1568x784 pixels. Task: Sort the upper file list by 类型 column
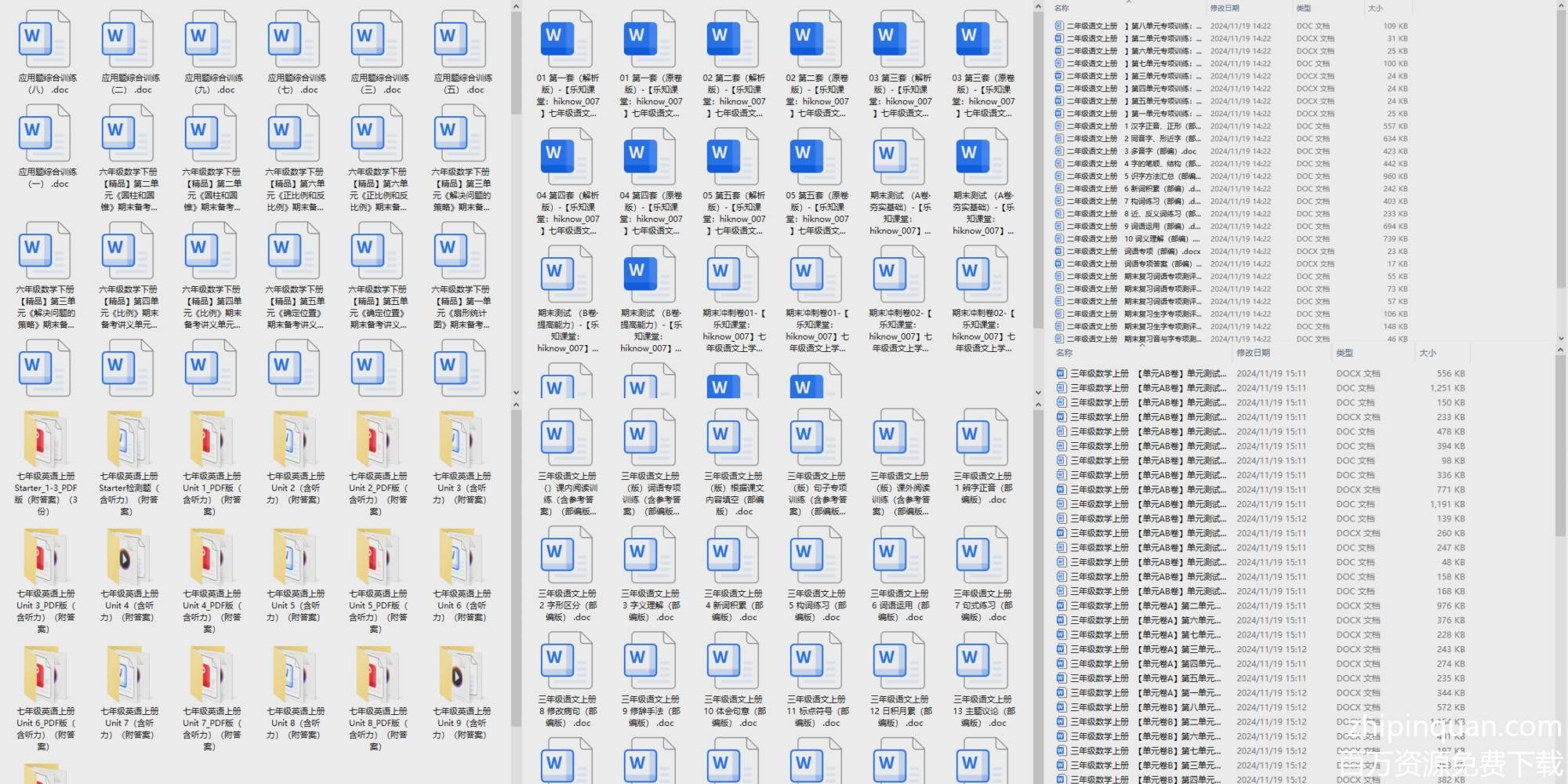tap(1304, 8)
